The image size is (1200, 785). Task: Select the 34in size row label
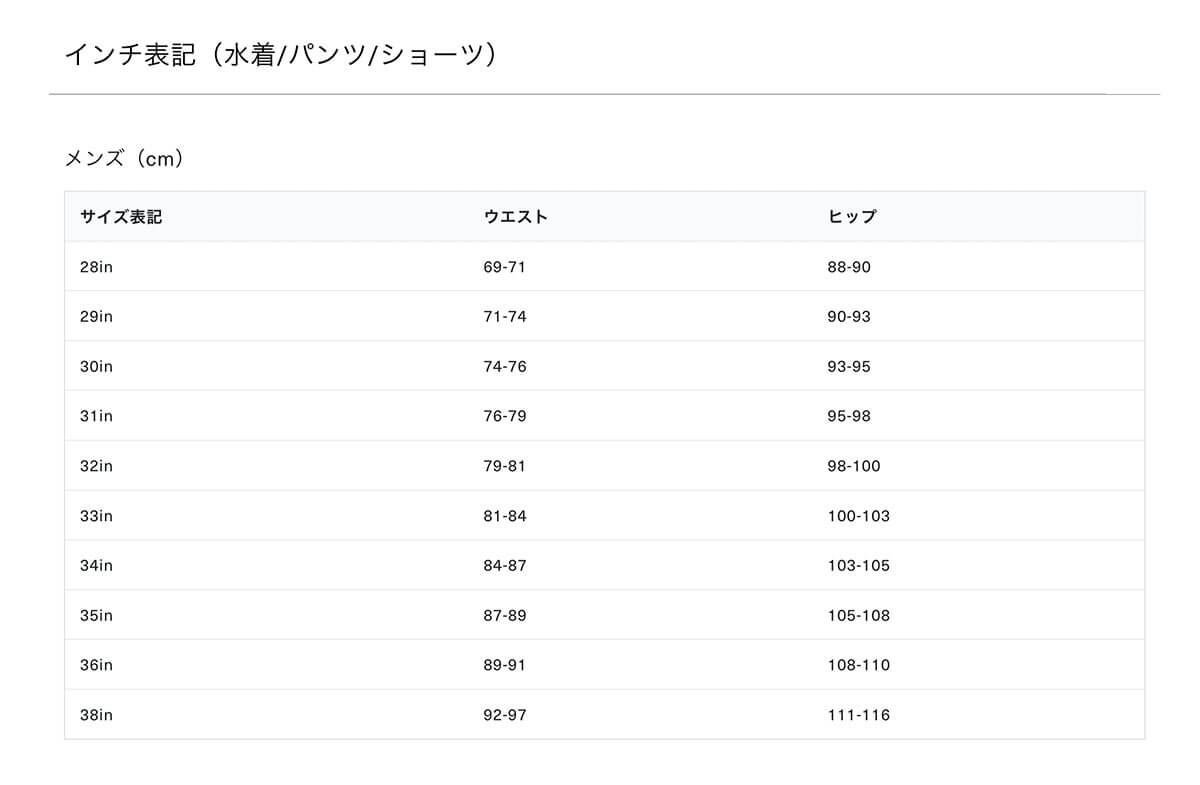click(96, 566)
